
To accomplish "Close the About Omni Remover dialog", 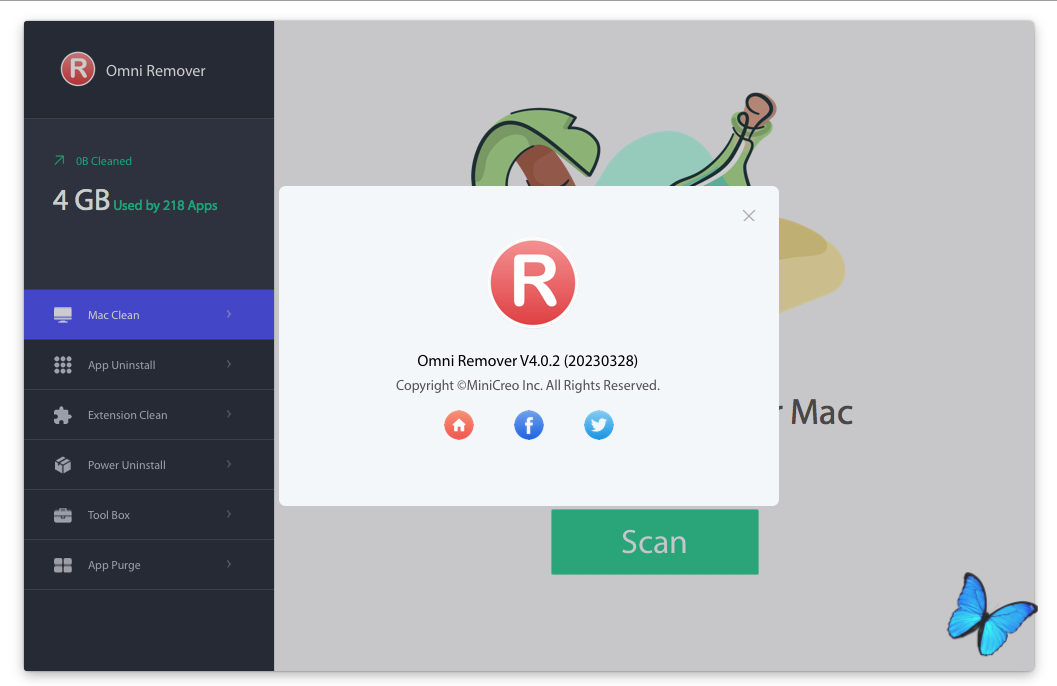I will coord(749,216).
